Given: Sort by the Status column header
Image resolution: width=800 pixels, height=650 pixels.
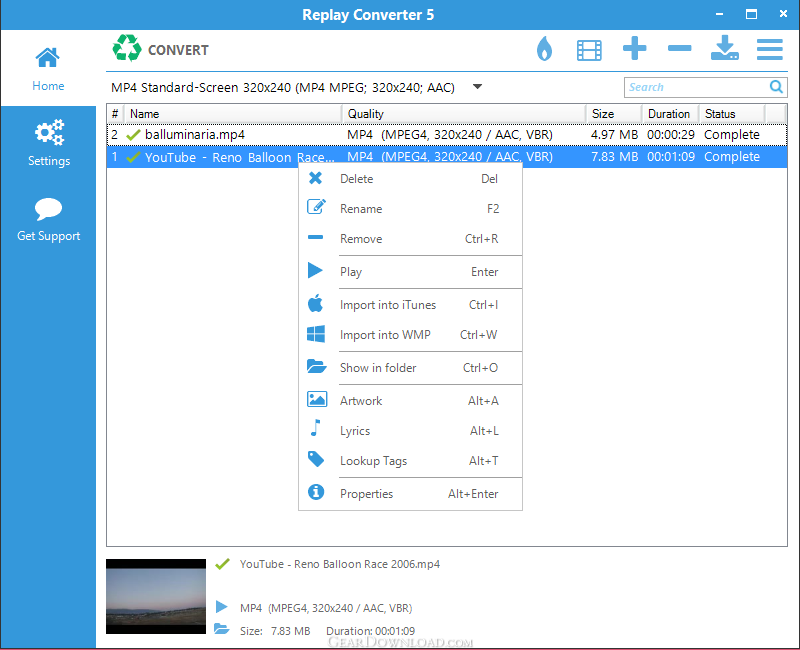Looking at the screenshot, I should 732,114.
